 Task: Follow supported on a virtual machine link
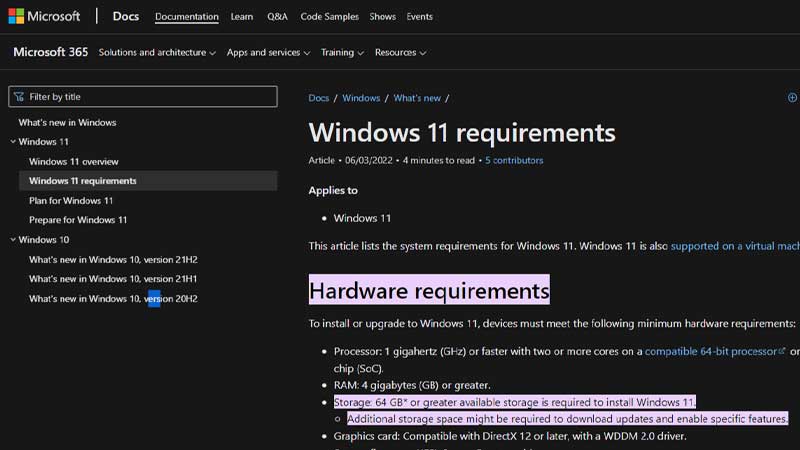[x=735, y=246]
